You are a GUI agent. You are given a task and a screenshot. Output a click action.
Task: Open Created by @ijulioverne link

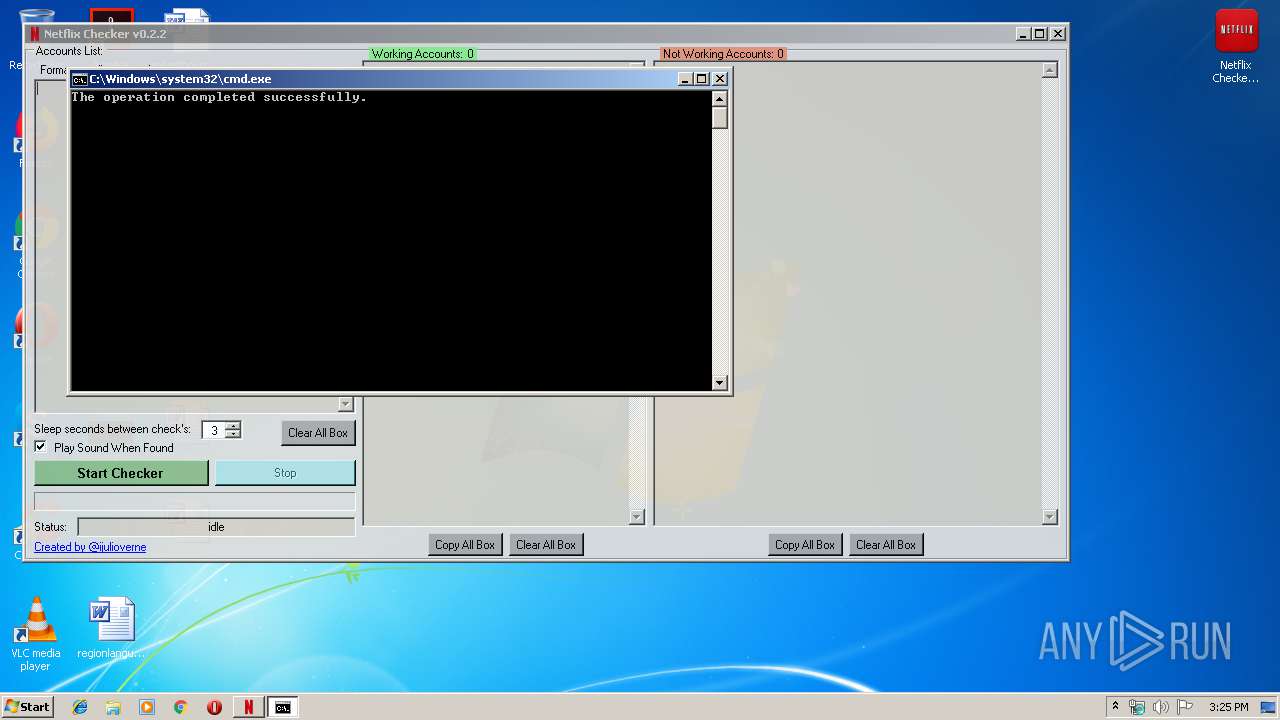(x=90, y=547)
